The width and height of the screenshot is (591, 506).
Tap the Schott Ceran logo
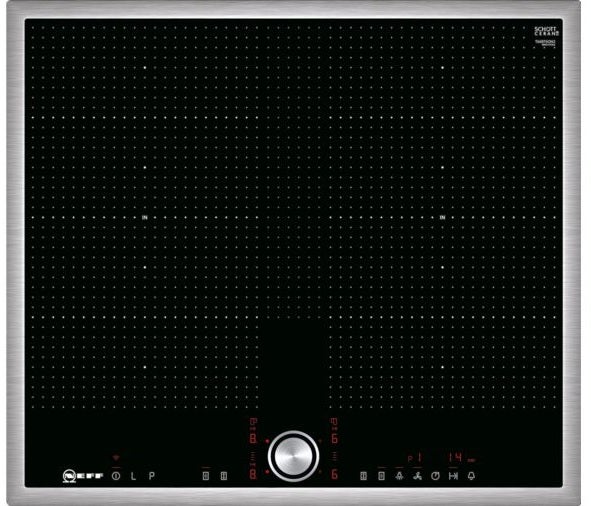(546, 31)
